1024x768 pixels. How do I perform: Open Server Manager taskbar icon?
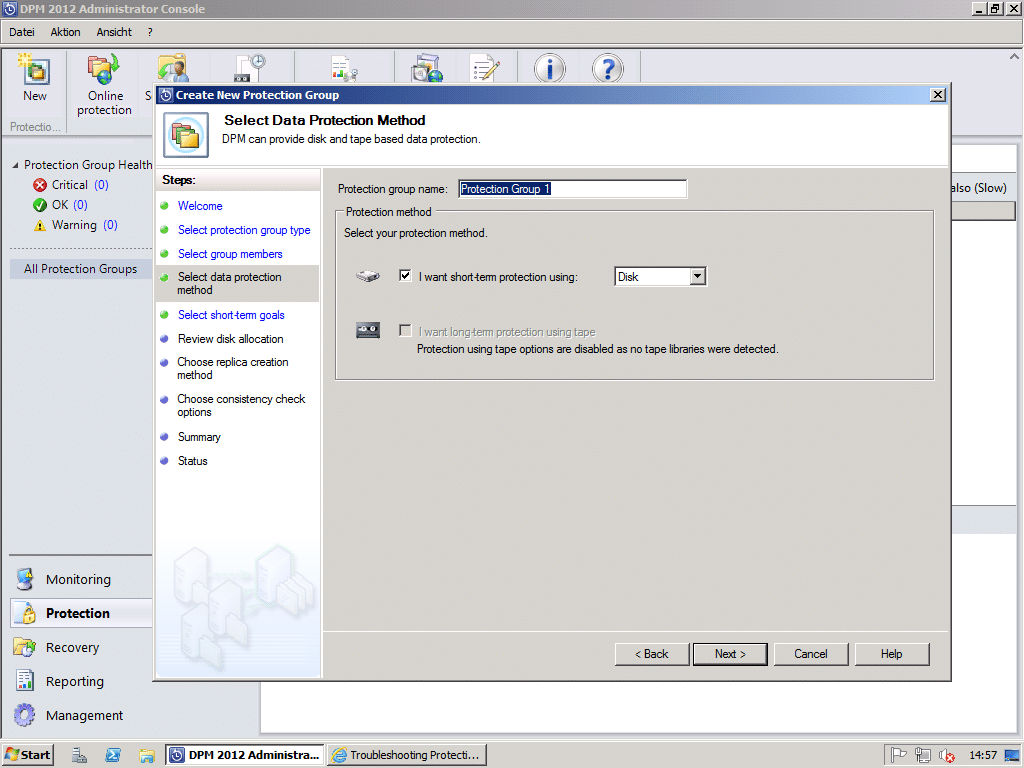79,755
